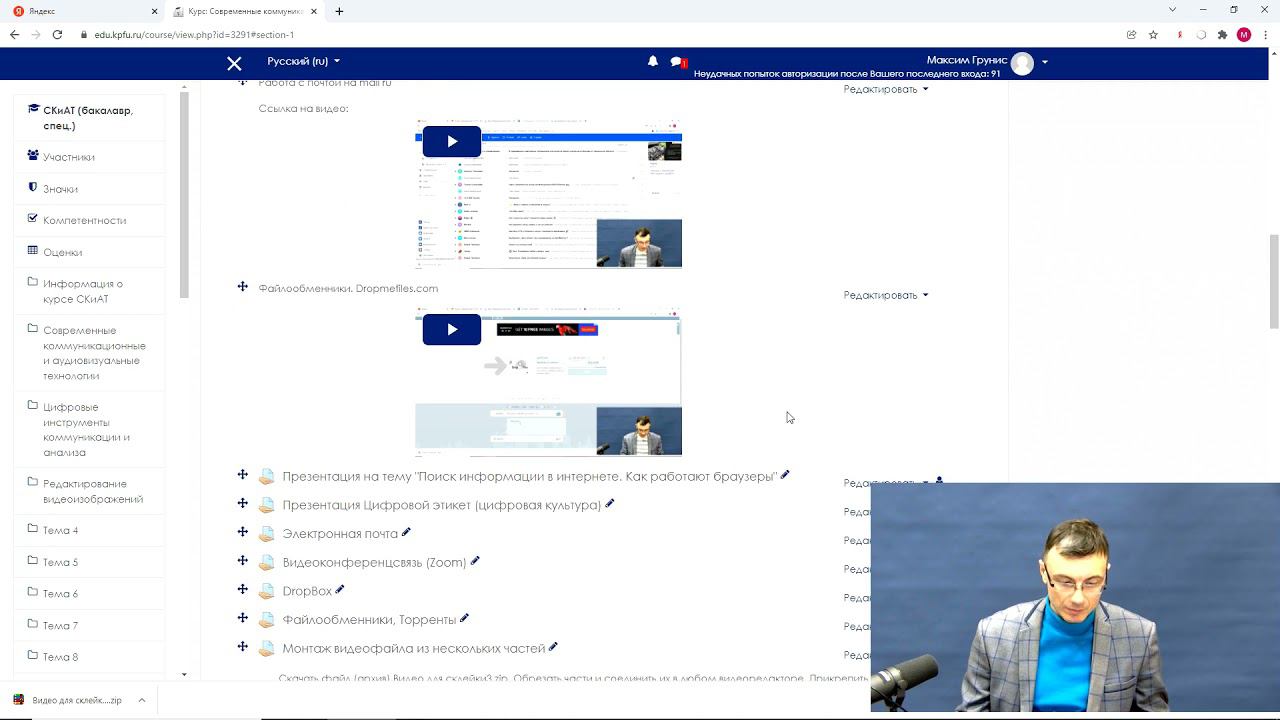Image resolution: width=1280 pixels, height=720 pixels.
Task: Open Файлообменники, Торренты assignment
Action: pos(369,620)
